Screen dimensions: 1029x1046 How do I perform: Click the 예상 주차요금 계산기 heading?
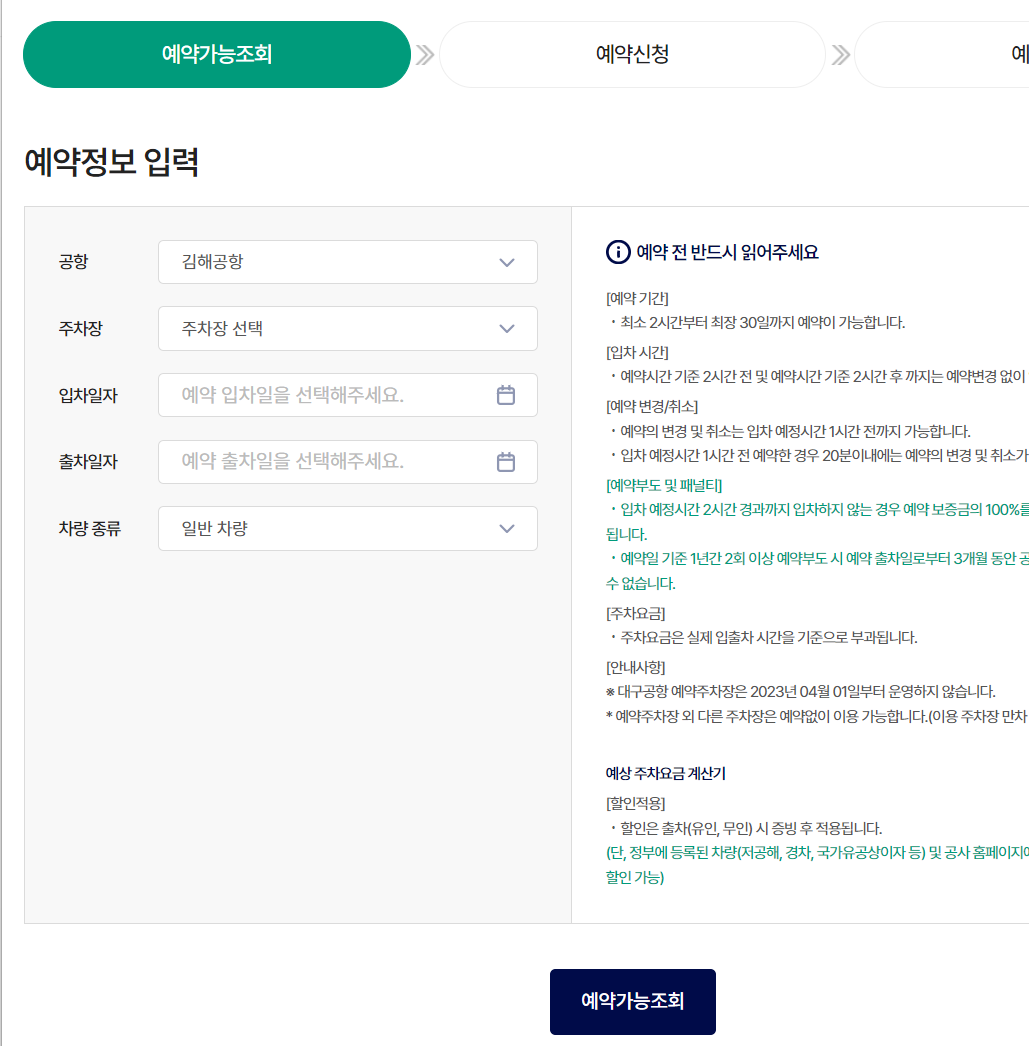coord(666,774)
